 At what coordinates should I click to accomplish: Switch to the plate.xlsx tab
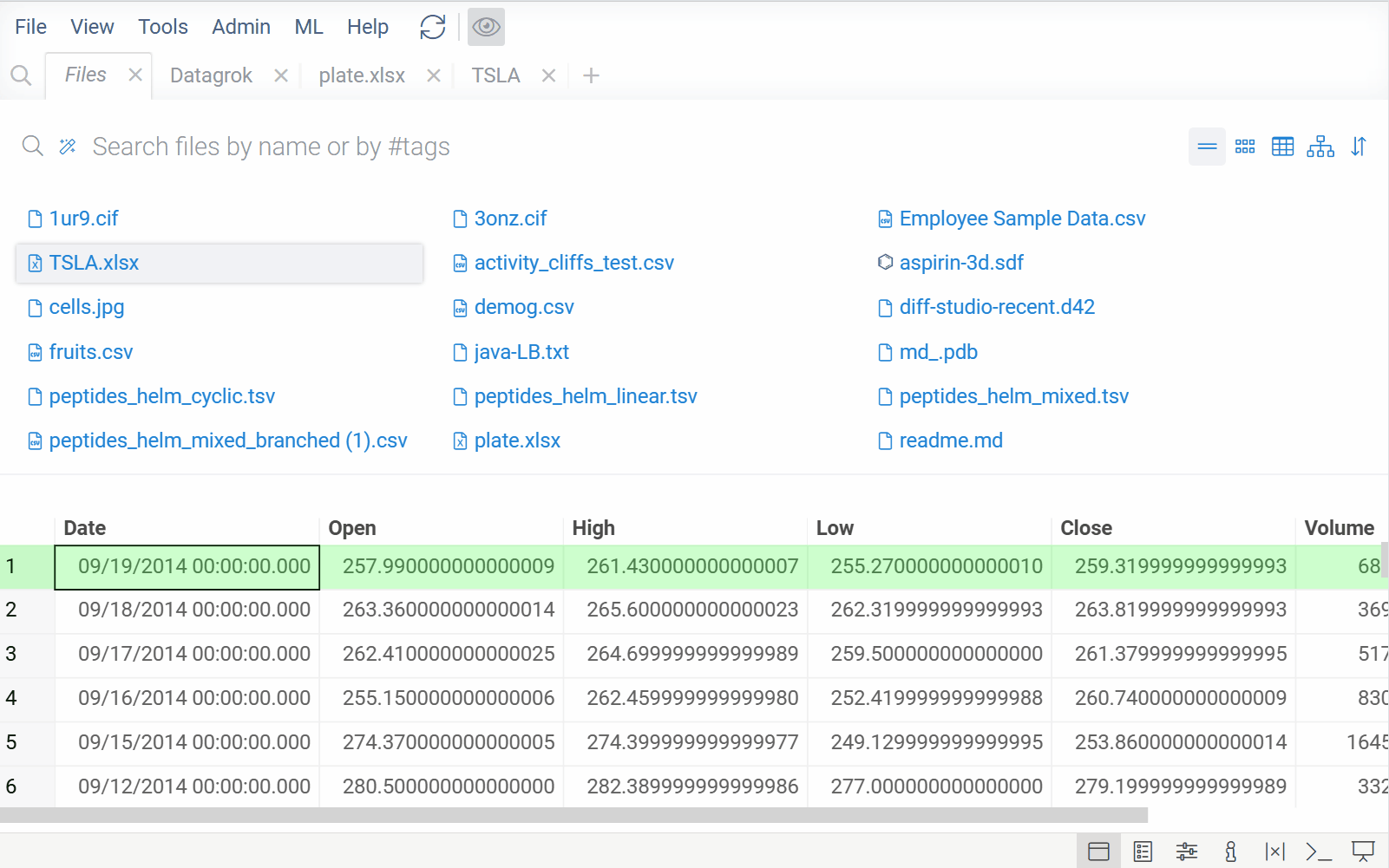(361, 75)
